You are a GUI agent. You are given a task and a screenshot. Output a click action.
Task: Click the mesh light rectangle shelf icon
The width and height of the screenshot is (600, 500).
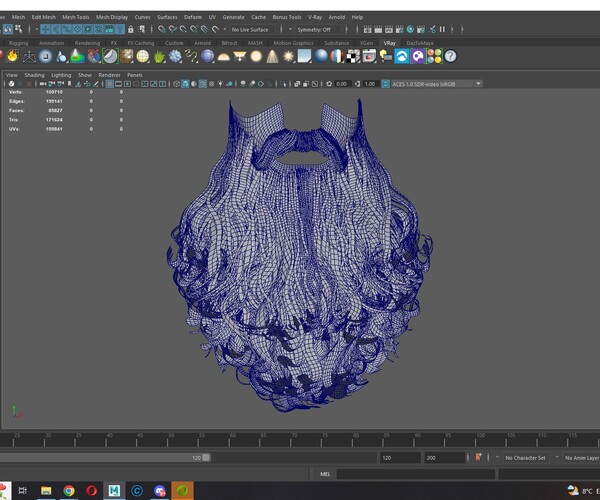coord(240,56)
